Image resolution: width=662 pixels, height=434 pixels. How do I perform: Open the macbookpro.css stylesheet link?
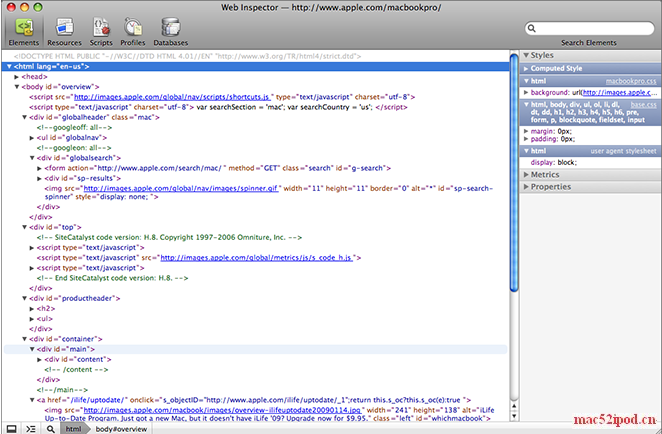tap(631, 81)
